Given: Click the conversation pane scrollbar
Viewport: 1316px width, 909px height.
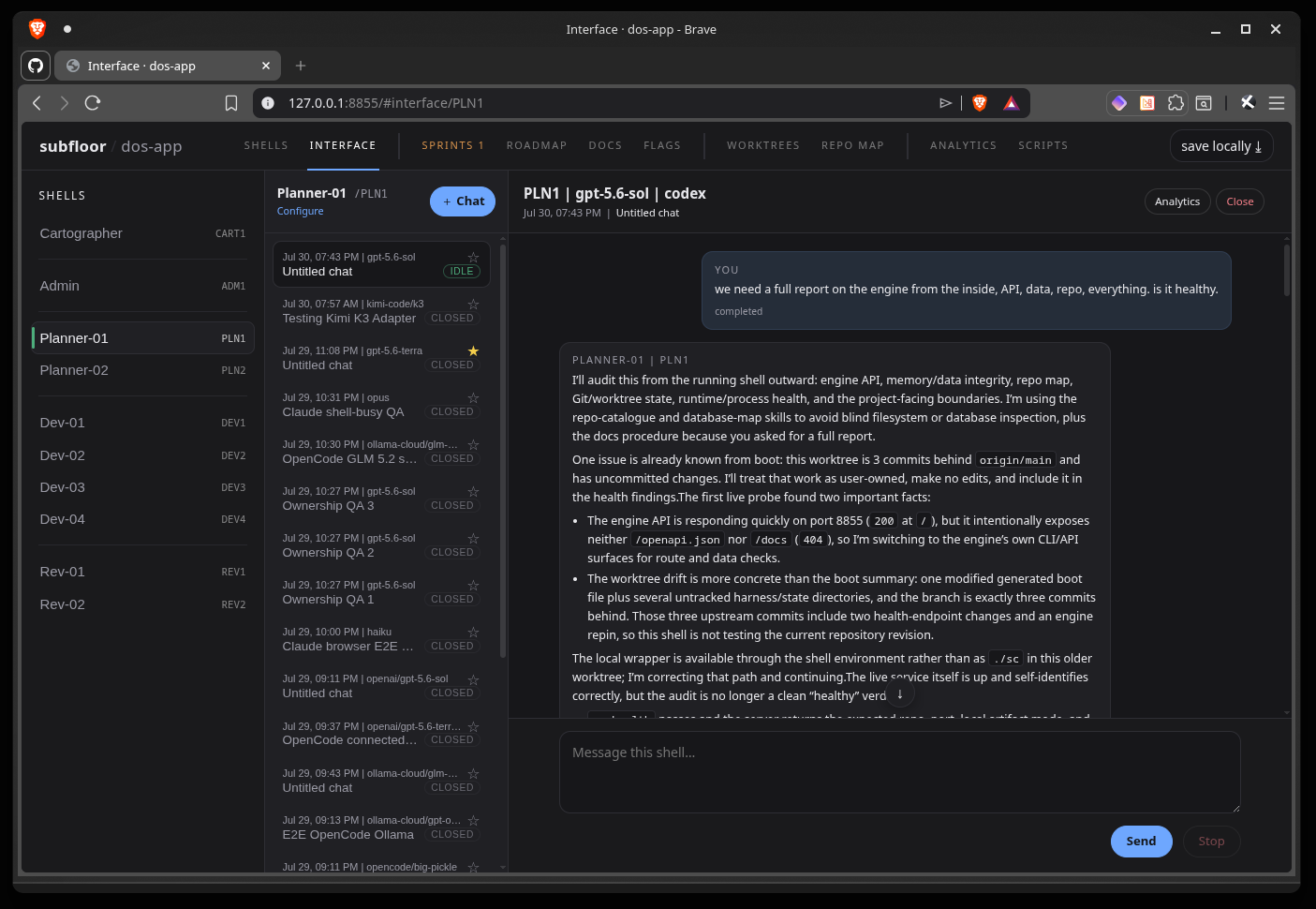Looking at the screenshot, I should tap(1287, 270).
